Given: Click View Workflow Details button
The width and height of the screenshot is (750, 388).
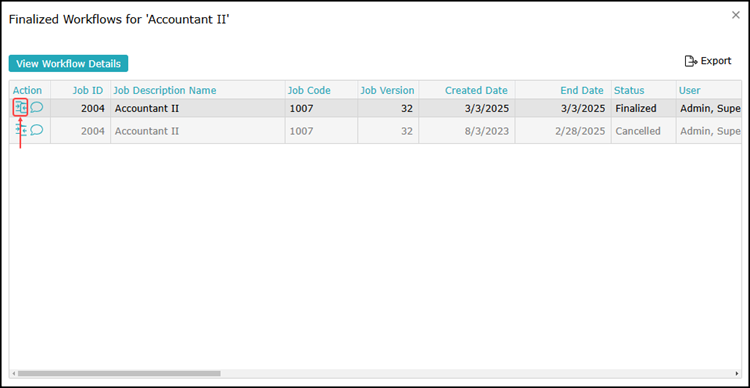Looking at the screenshot, I should (68, 63).
